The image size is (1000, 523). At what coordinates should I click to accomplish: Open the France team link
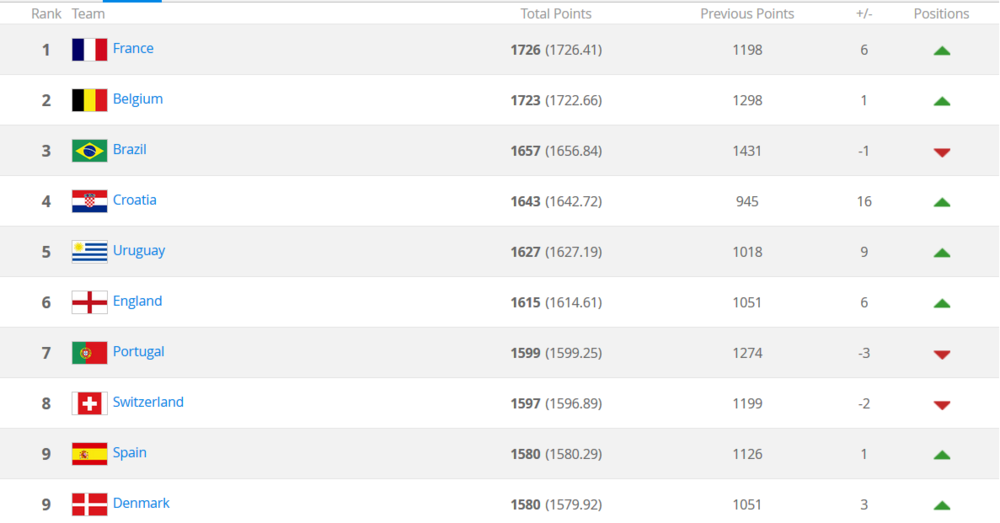[133, 48]
